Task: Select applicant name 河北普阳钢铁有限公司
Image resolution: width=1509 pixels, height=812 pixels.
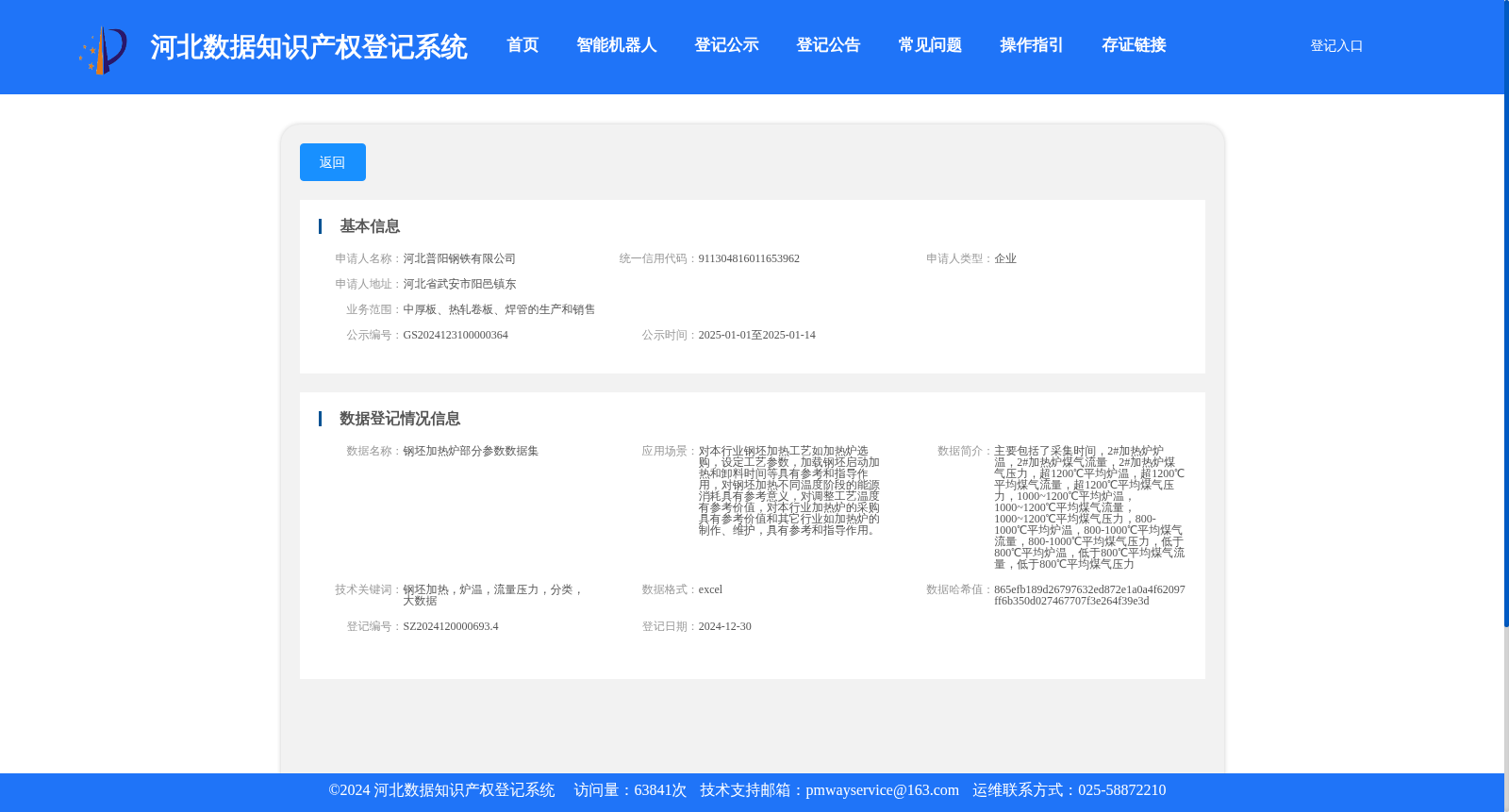Action: coord(459,258)
